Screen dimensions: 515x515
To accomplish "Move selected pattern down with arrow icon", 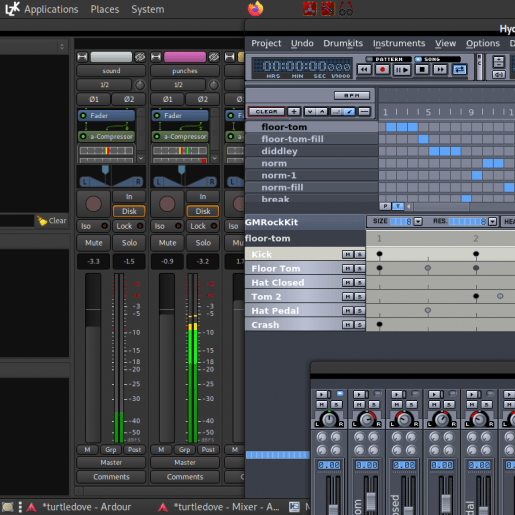I will tap(310, 112).
